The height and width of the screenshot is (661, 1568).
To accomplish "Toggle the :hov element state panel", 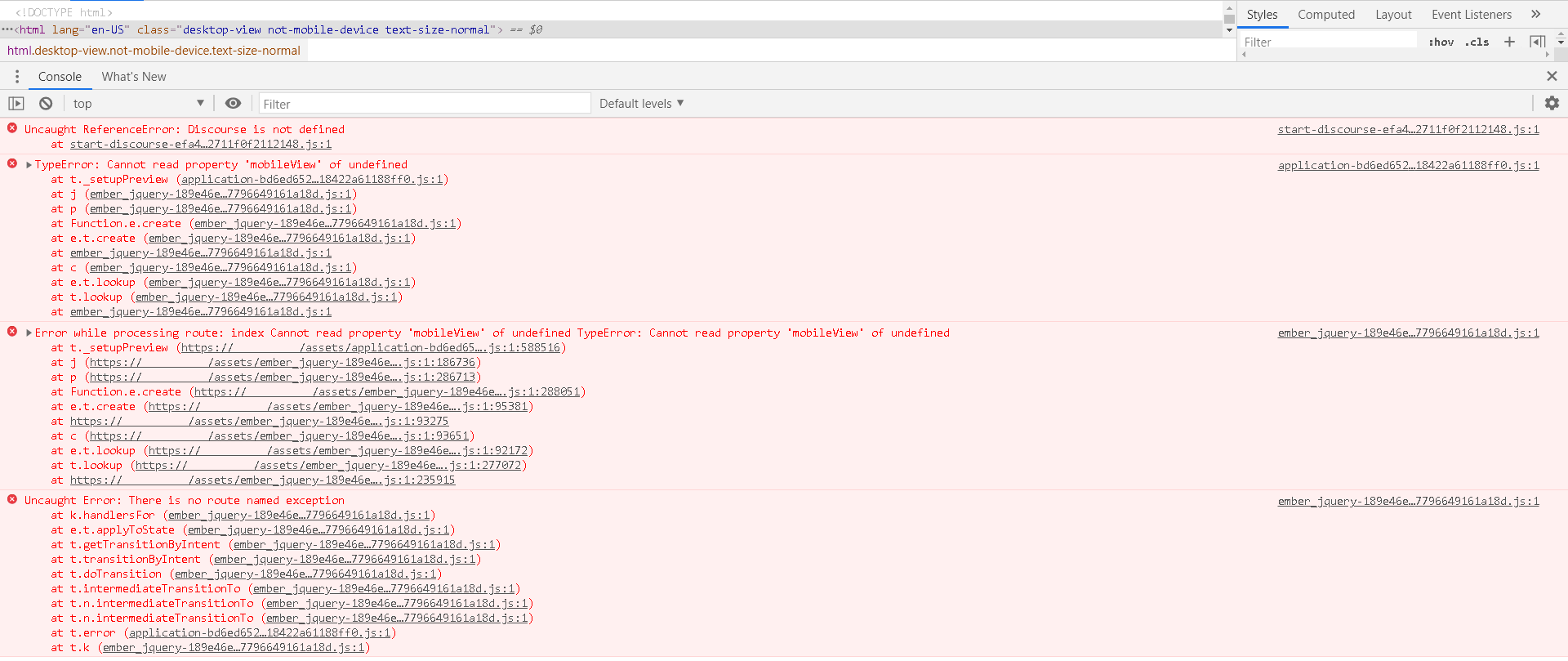I will 1441,42.
